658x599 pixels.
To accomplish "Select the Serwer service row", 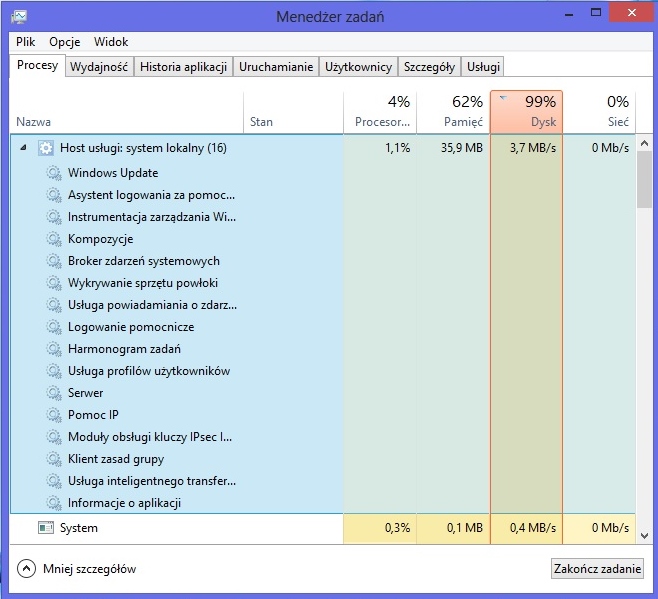I will [322, 393].
